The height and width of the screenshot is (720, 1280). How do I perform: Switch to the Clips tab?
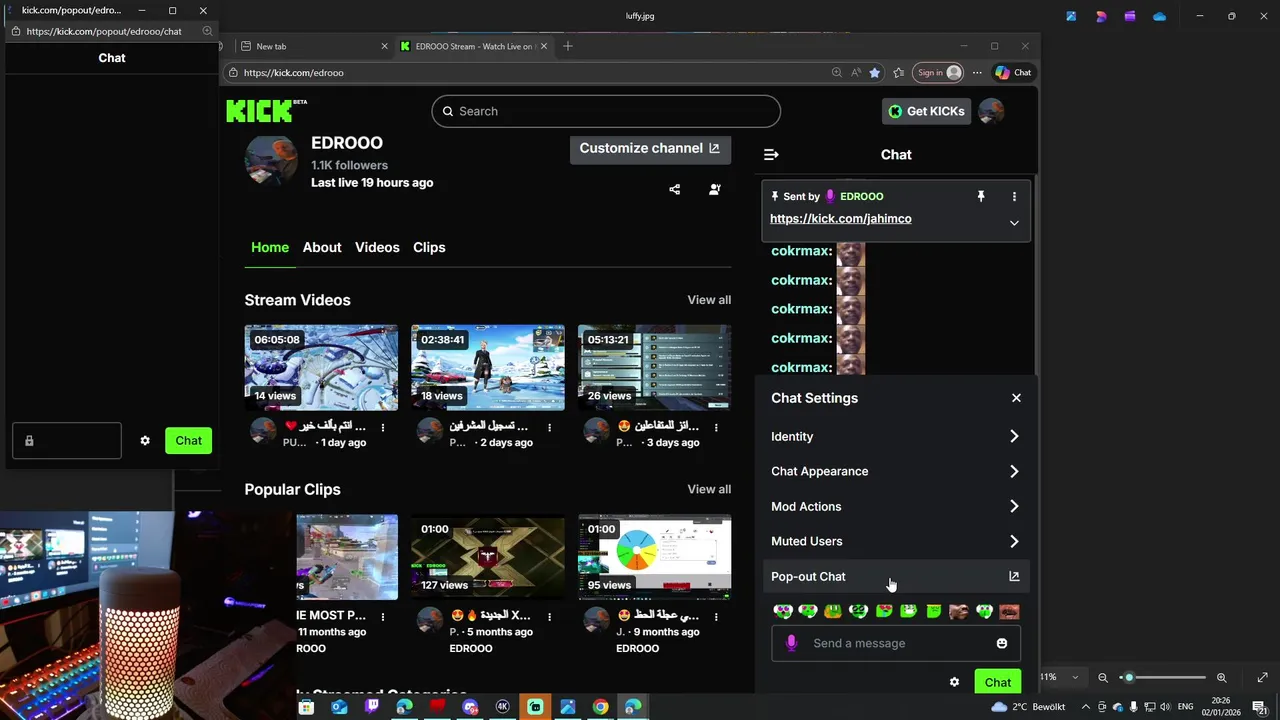click(x=429, y=247)
